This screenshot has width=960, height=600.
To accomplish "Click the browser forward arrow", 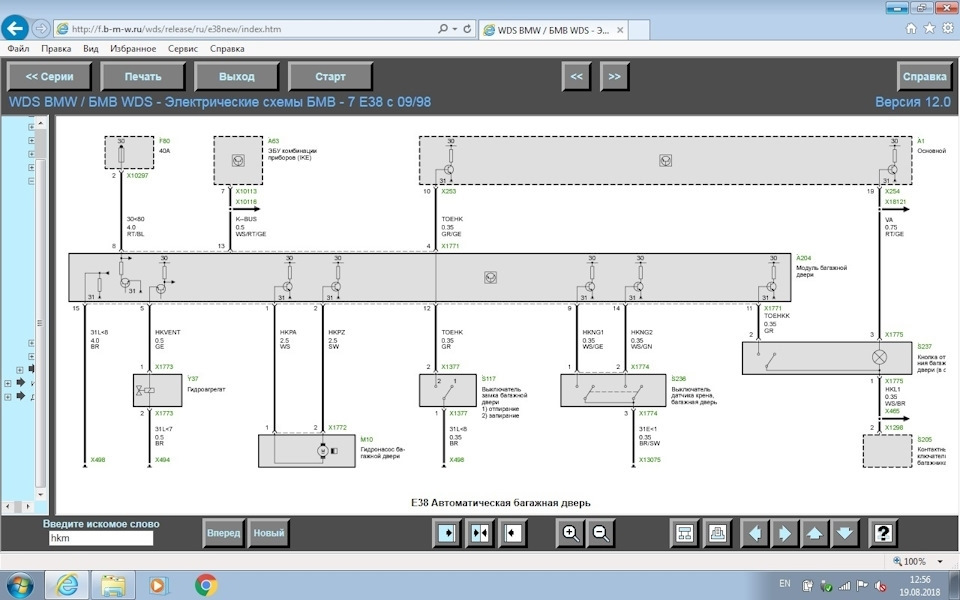I will 40,28.
